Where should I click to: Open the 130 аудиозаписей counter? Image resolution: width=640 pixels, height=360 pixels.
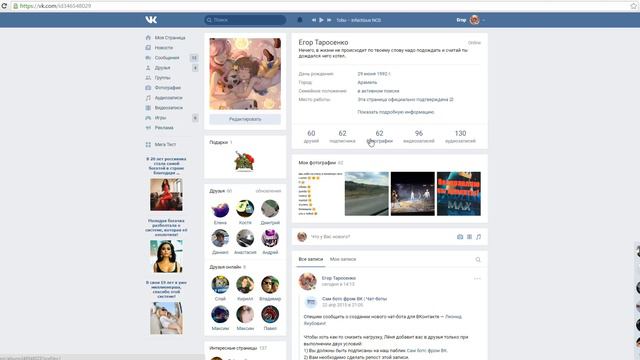[x=460, y=136]
